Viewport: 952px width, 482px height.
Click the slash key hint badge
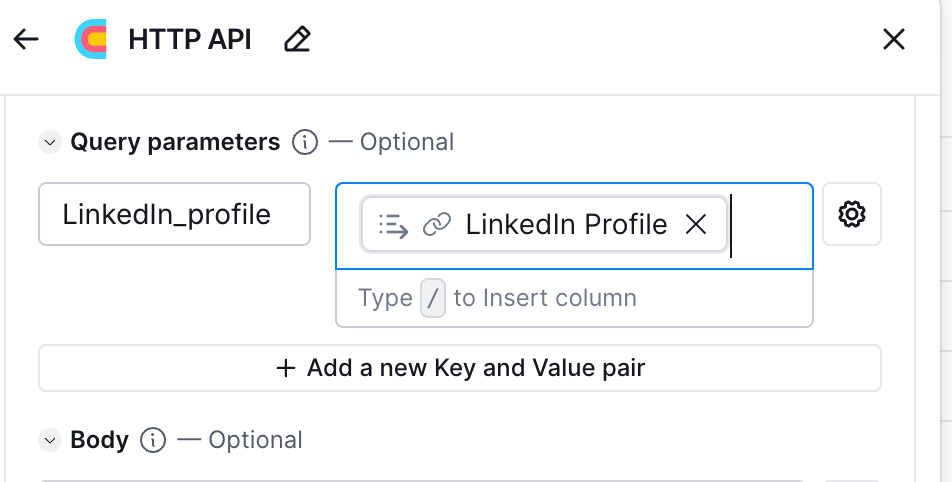click(433, 298)
